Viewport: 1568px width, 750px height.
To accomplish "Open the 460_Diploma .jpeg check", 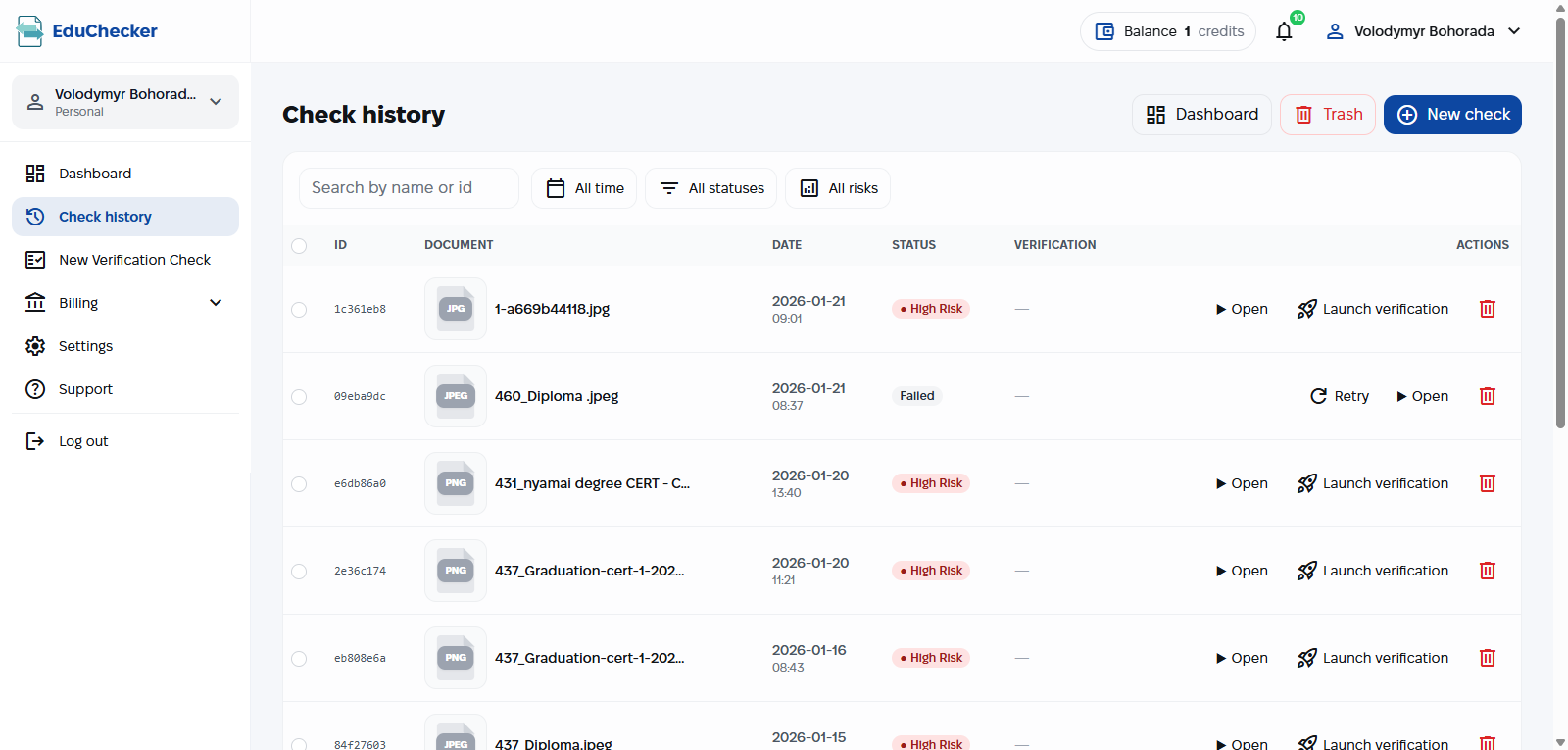I will tap(1422, 396).
